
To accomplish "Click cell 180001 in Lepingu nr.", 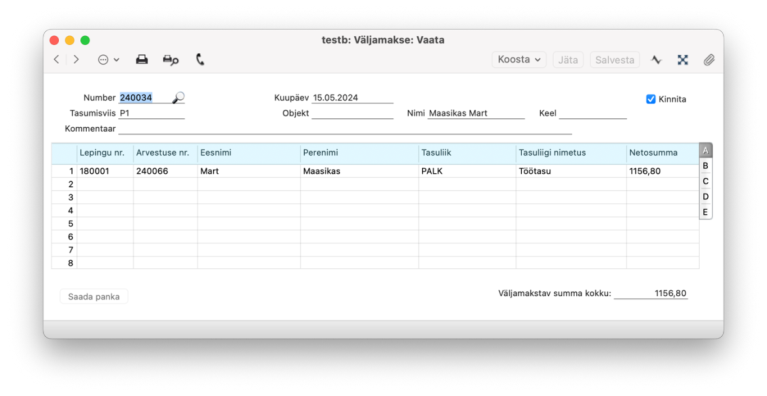I will point(105,171).
